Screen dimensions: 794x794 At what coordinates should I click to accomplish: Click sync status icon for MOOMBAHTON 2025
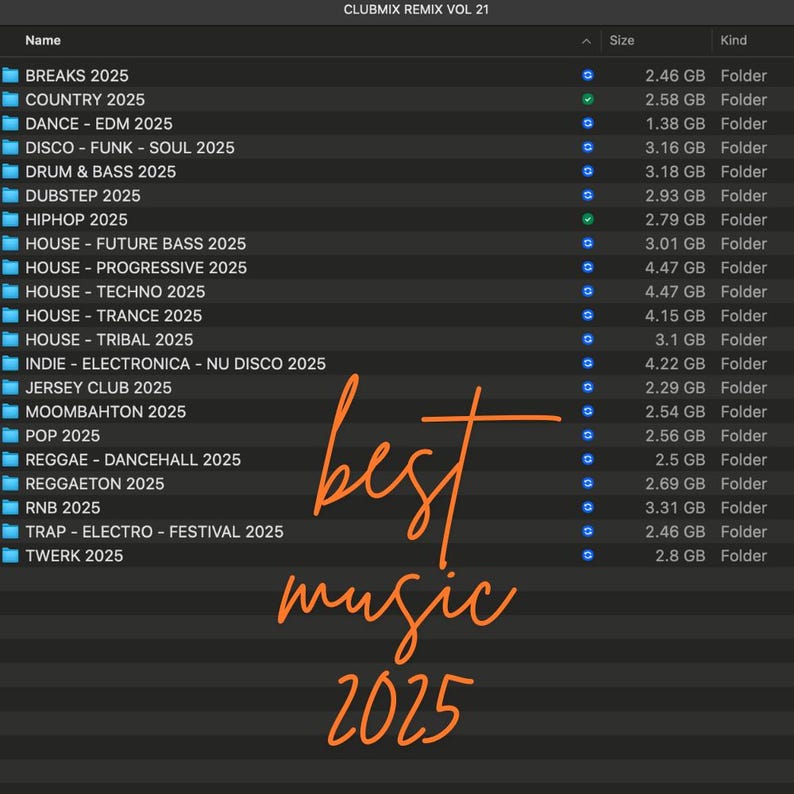click(587, 411)
